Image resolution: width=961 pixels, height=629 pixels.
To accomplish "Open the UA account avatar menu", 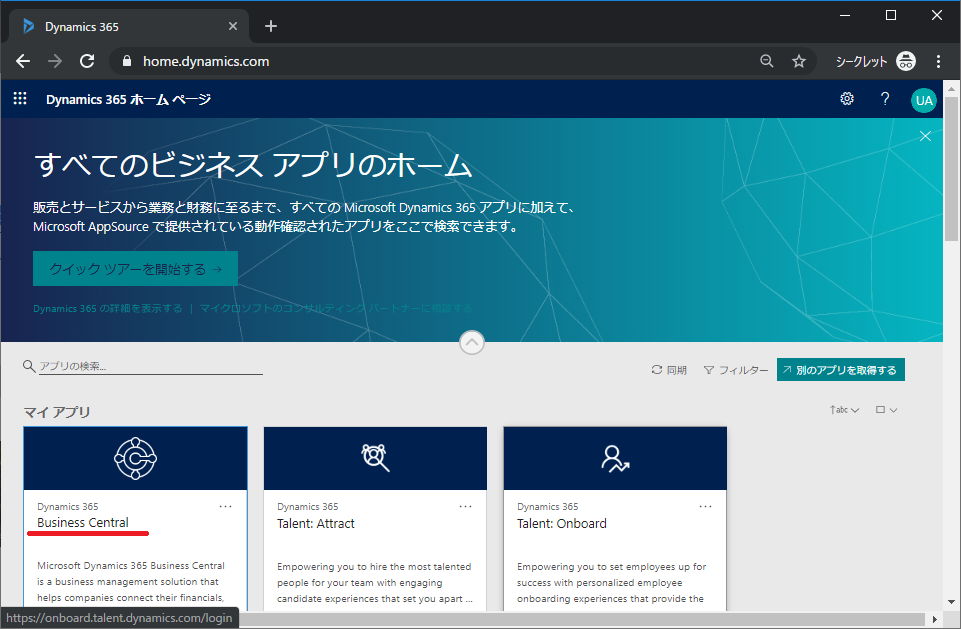I will (x=924, y=100).
